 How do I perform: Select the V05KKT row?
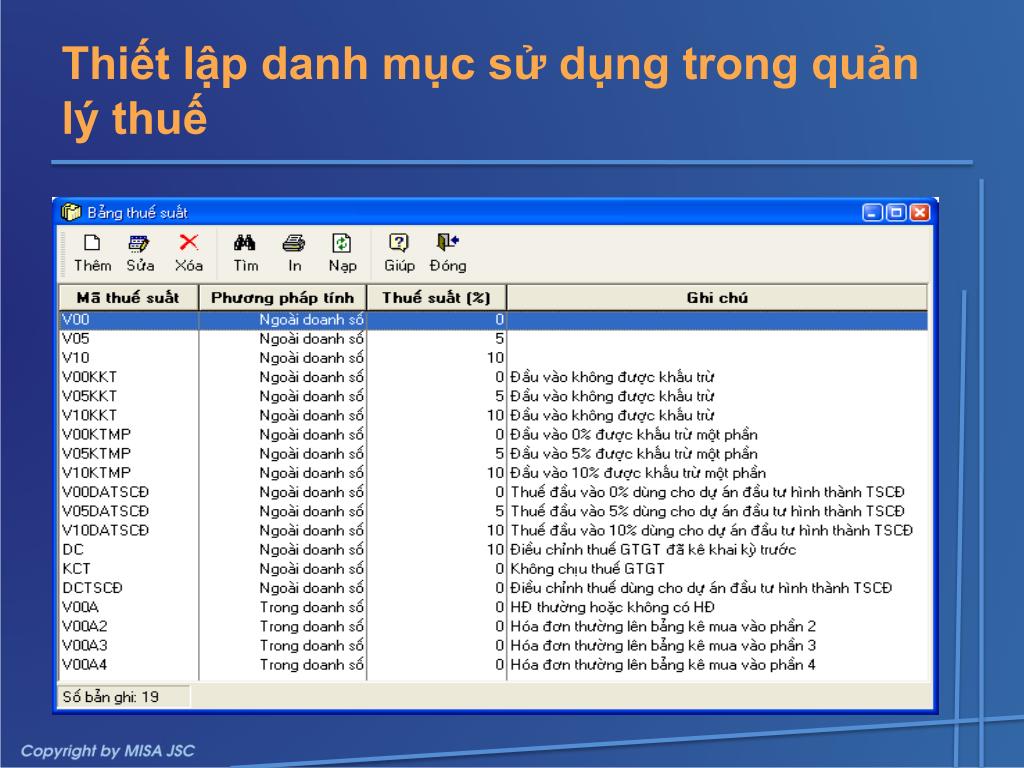[493, 396]
